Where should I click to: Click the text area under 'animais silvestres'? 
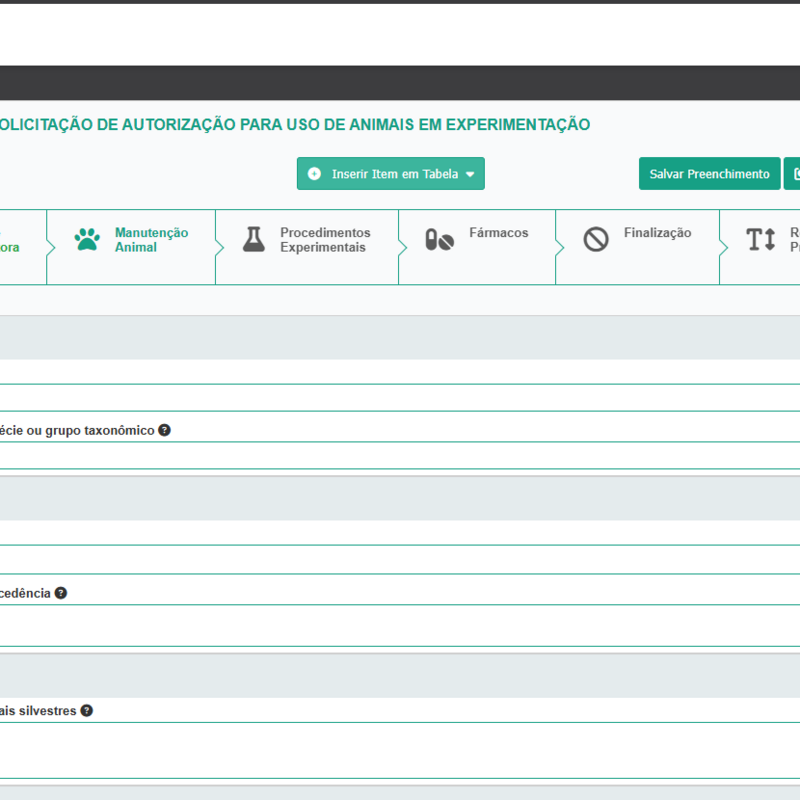pyautogui.click(x=400, y=749)
